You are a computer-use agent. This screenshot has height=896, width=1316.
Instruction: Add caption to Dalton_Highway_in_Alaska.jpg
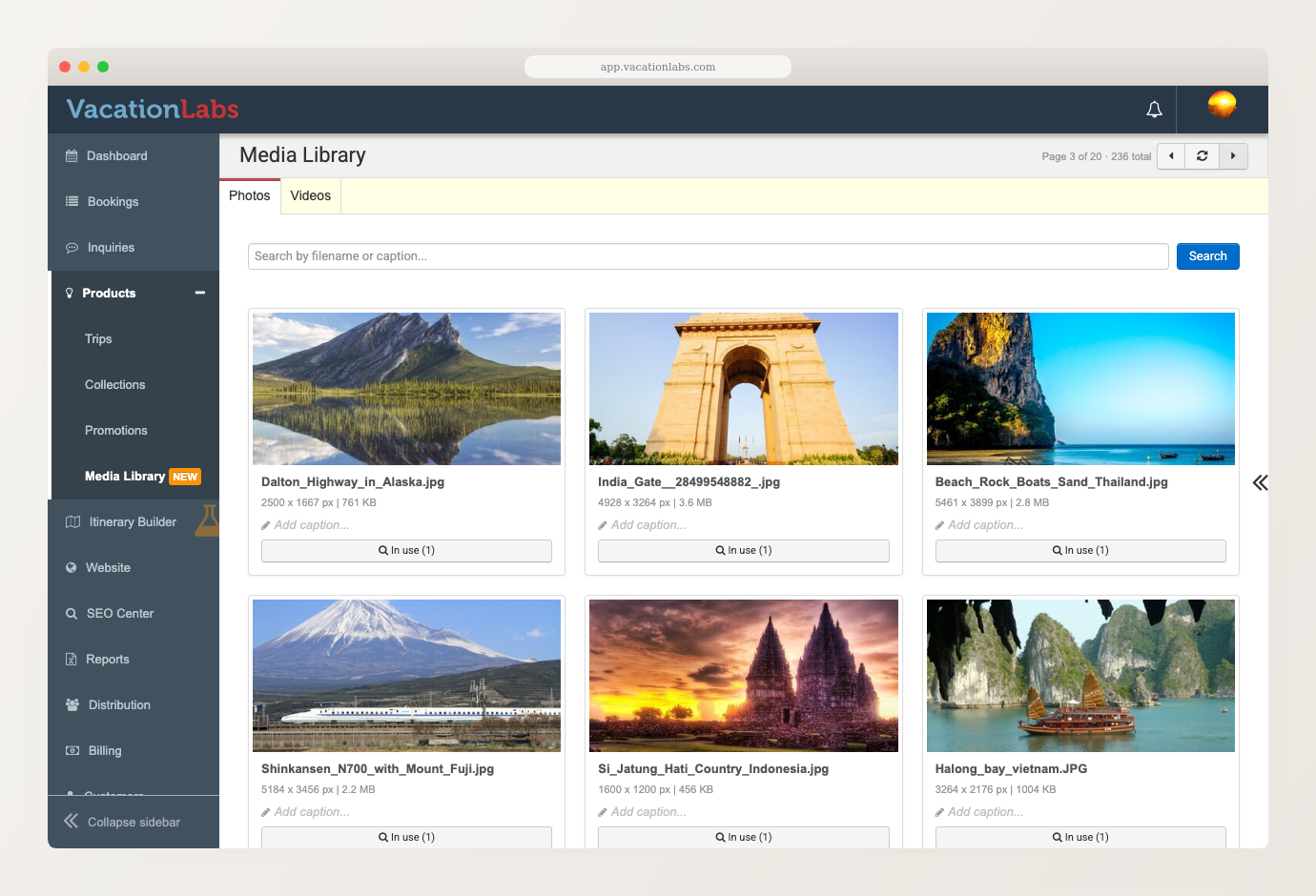coord(312,525)
